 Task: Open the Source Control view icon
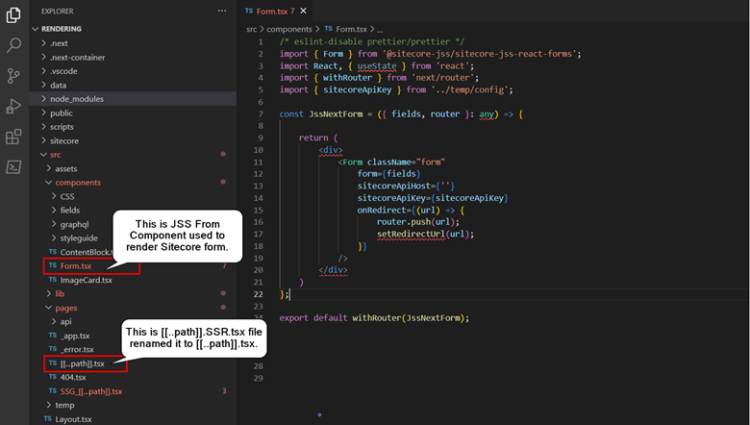coord(14,76)
